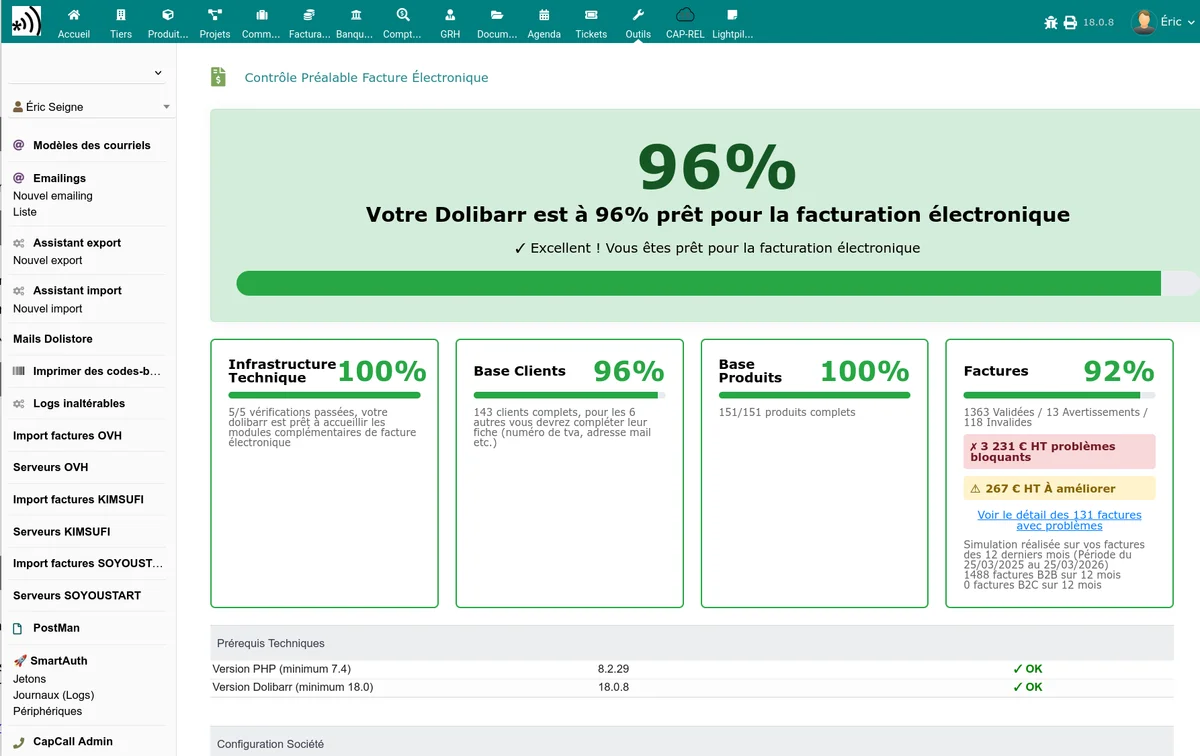Click the 96% overall progress bar
Viewport: 1200px width, 756px height.
717,283
